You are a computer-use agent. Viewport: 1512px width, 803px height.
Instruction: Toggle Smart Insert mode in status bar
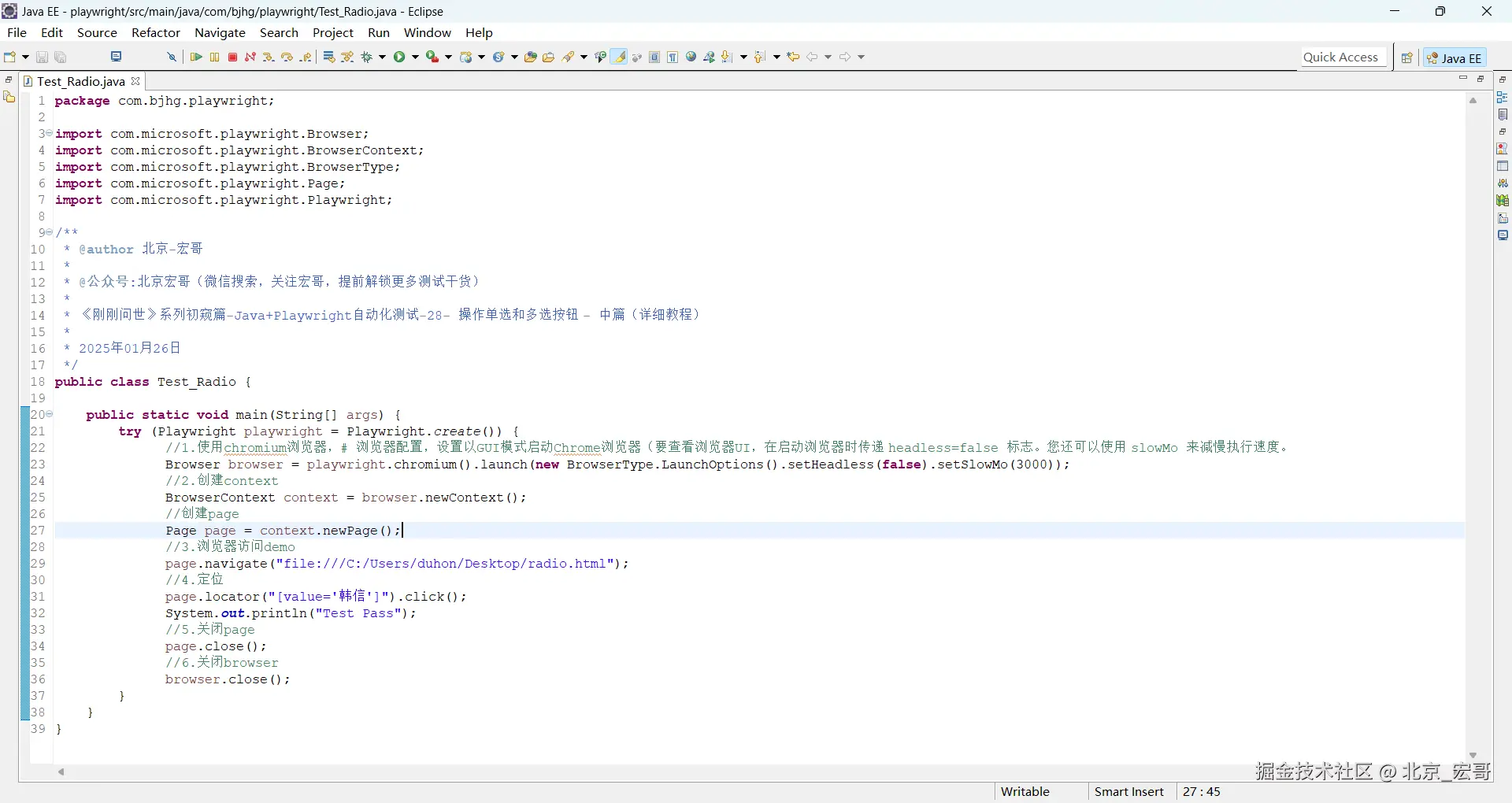click(x=1129, y=792)
